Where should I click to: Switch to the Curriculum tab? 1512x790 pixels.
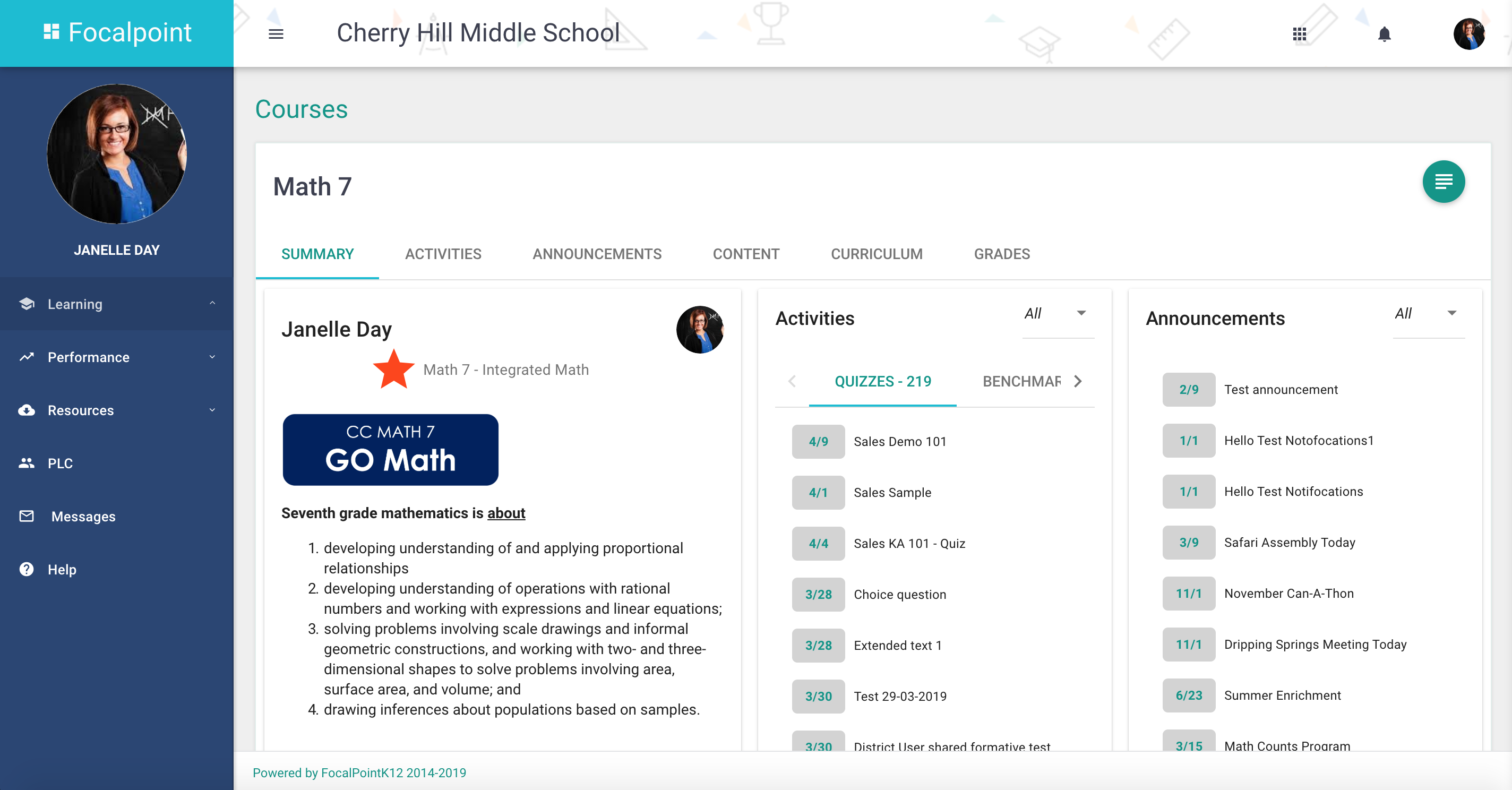877,254
